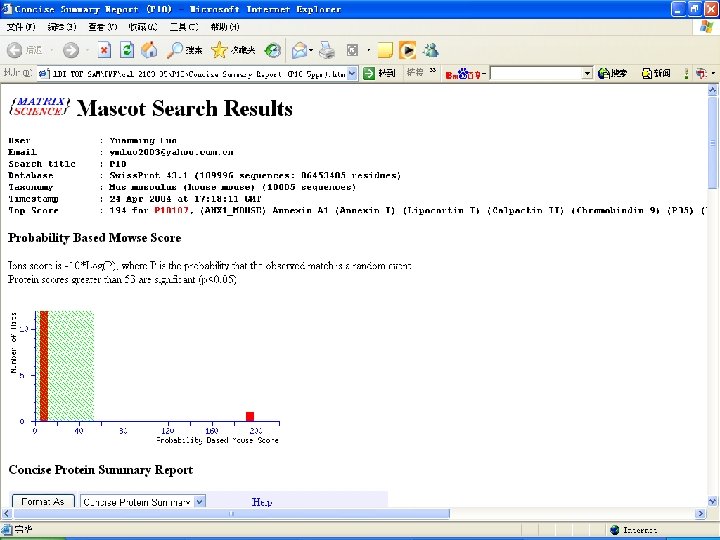Click the vertical scrollbar thumb
This screenshot has width=720, height=540.
713,142
